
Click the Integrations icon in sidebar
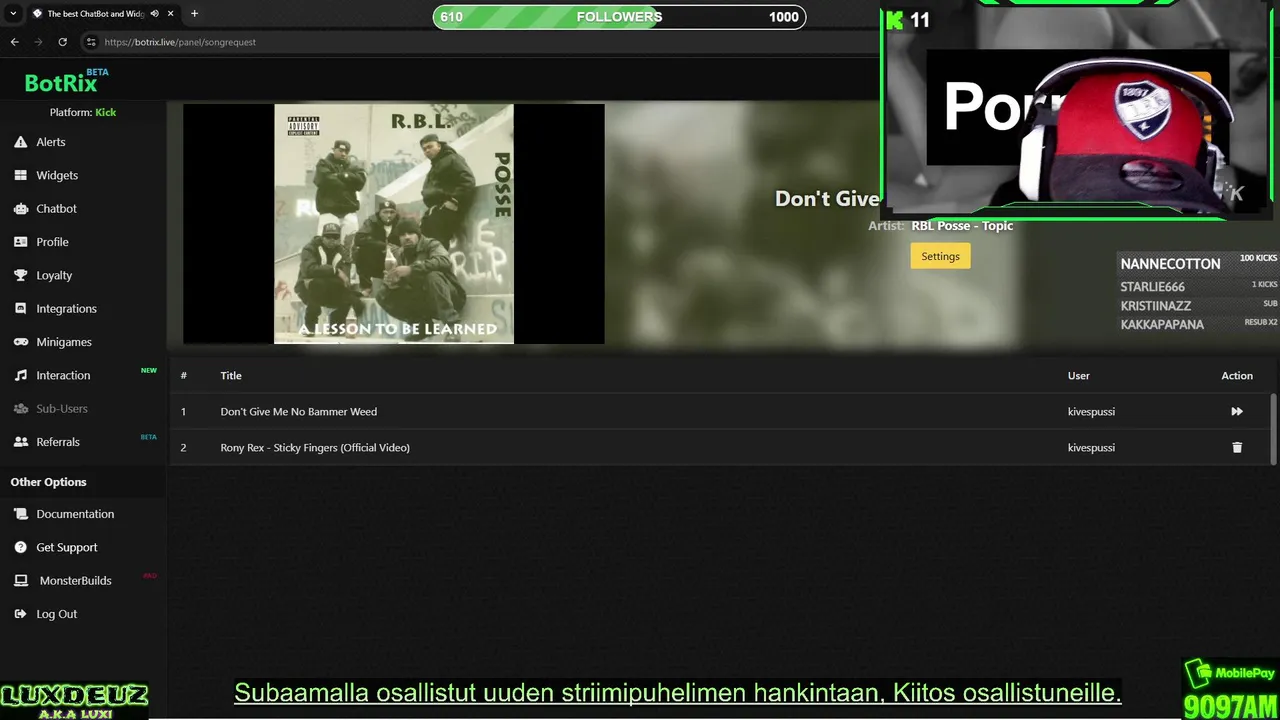click(20, 308)
